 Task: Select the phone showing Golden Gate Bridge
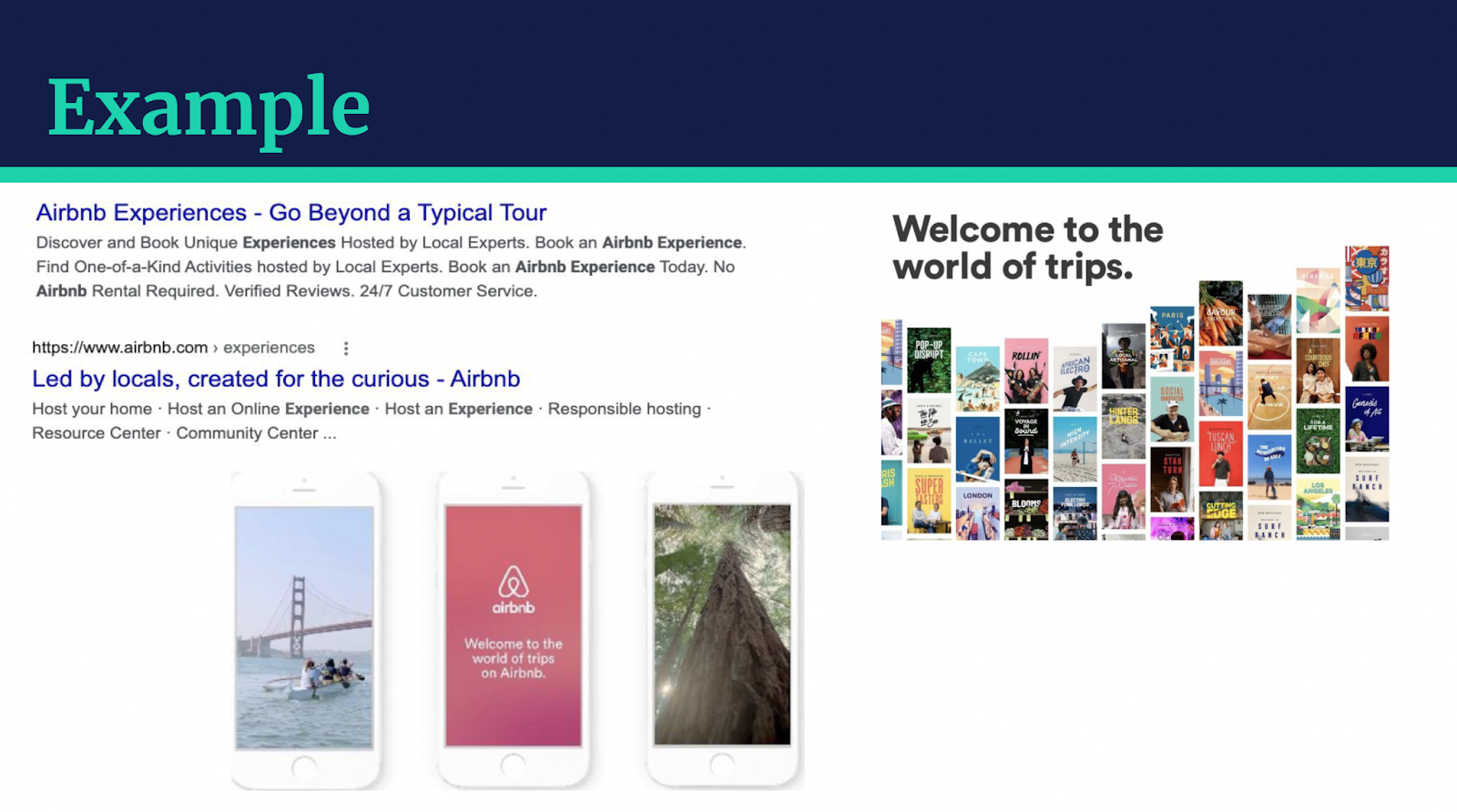[x=305, y=630]
